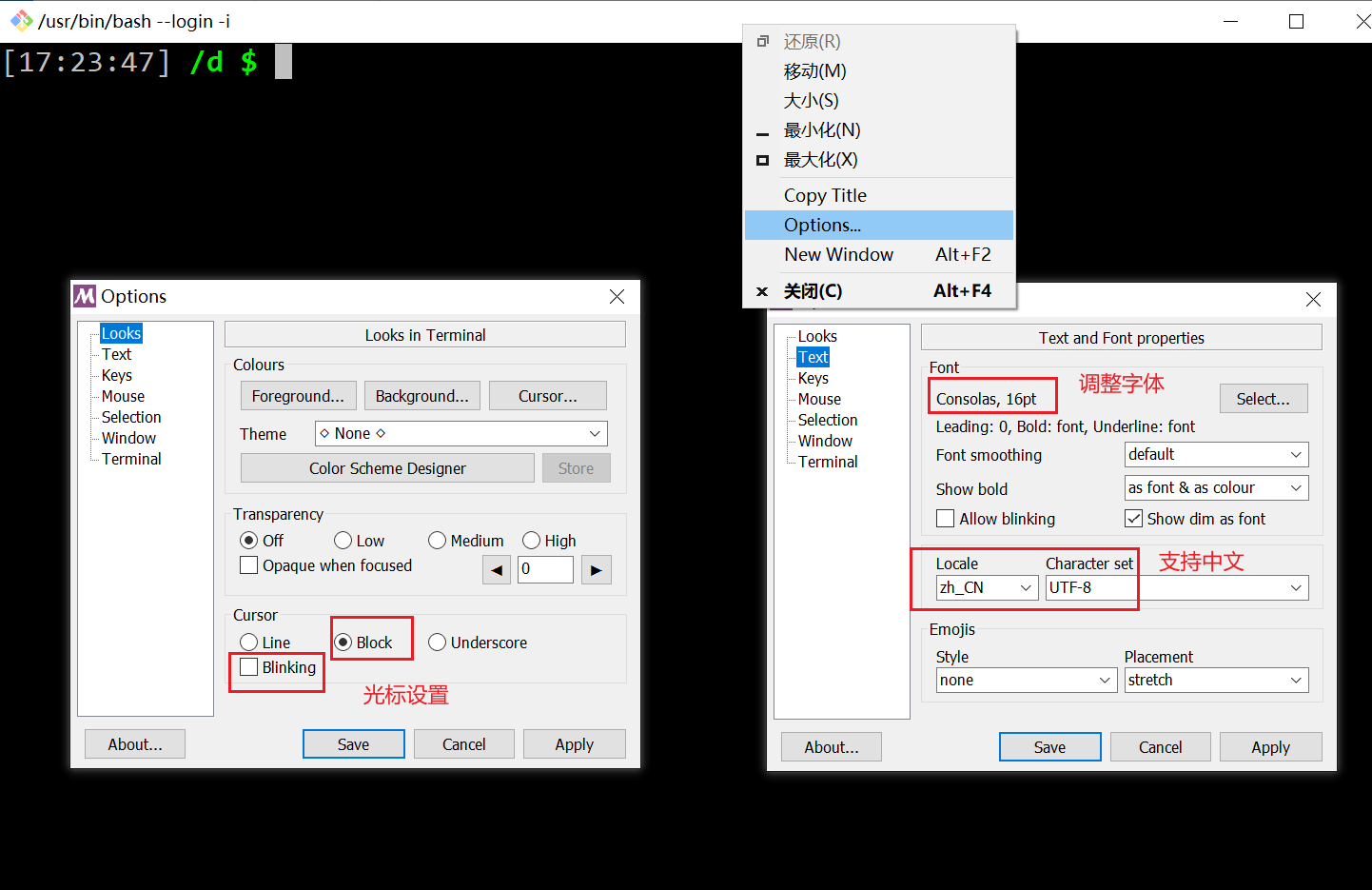Open the Foreground colour picker
Image resolution: width=1372 pixels, height=890 pixels.
click(298, 395)
